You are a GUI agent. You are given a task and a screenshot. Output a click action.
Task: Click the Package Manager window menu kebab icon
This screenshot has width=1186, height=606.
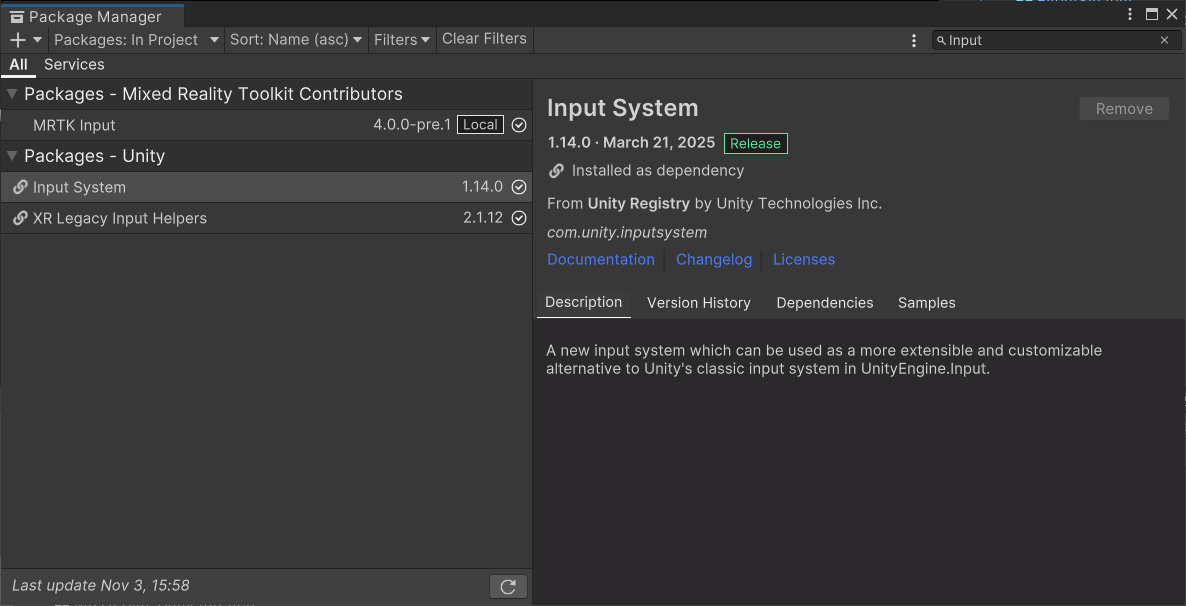[x=1130, y=14]
